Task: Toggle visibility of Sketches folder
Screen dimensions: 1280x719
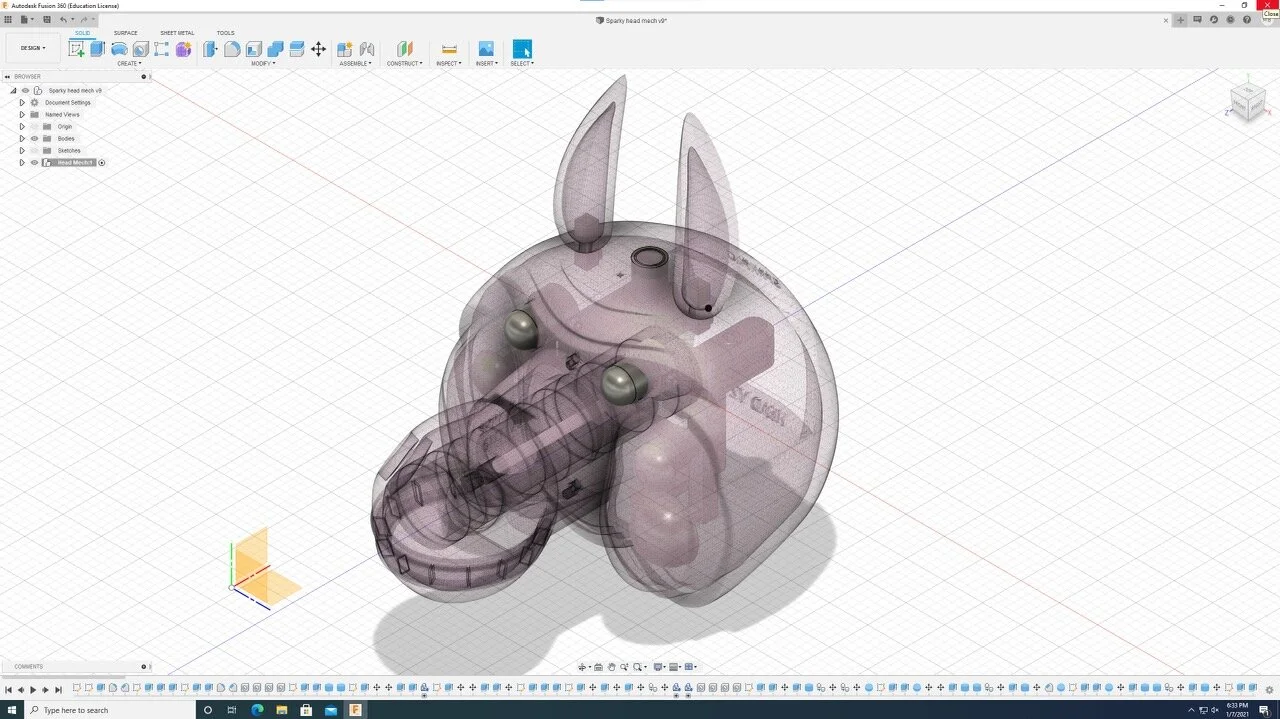Action: click(x=34, y=151)
